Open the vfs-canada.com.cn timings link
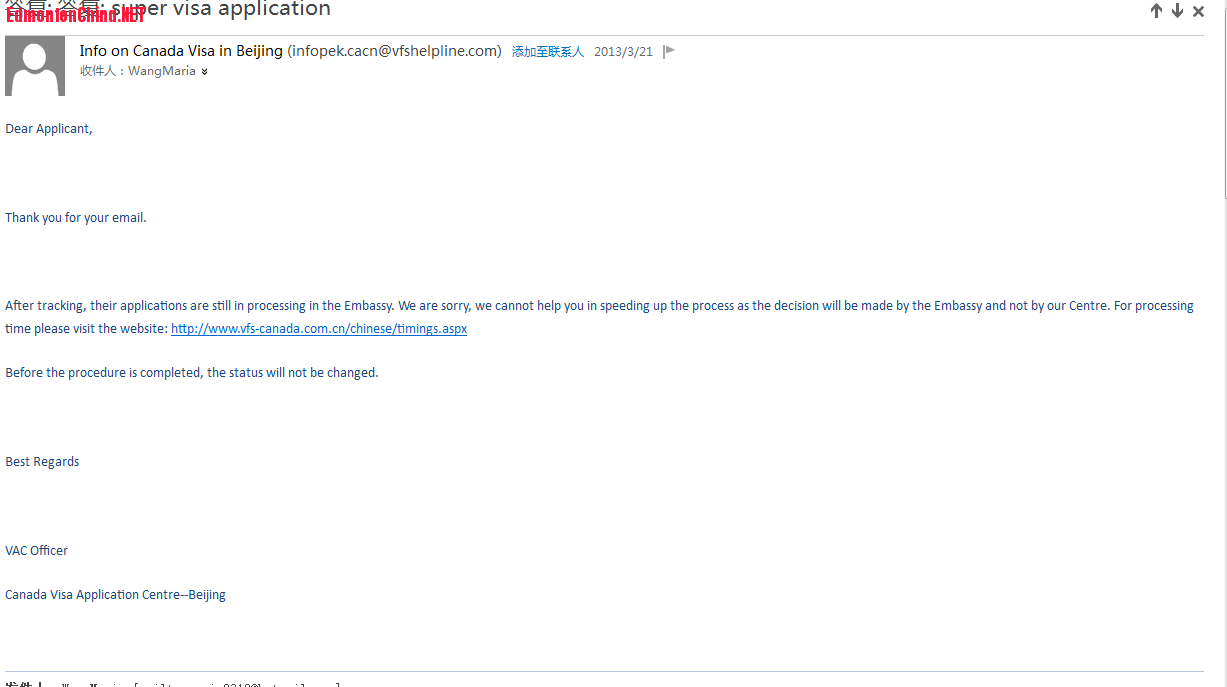The width and height of the screenshot is (1227, 687). pyautogui.click(x=319, y=328)
